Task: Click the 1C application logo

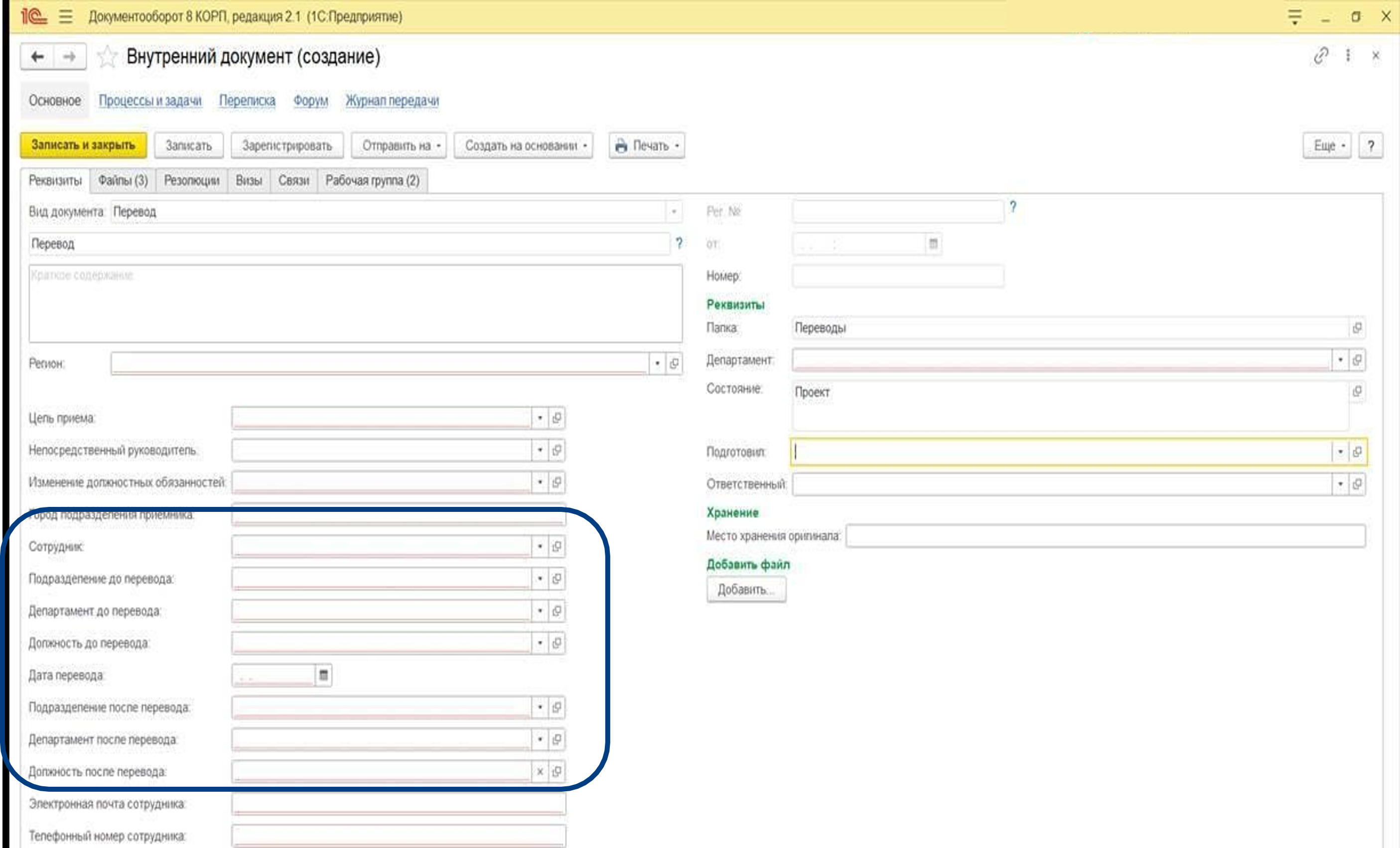Action: click(34, 16)
